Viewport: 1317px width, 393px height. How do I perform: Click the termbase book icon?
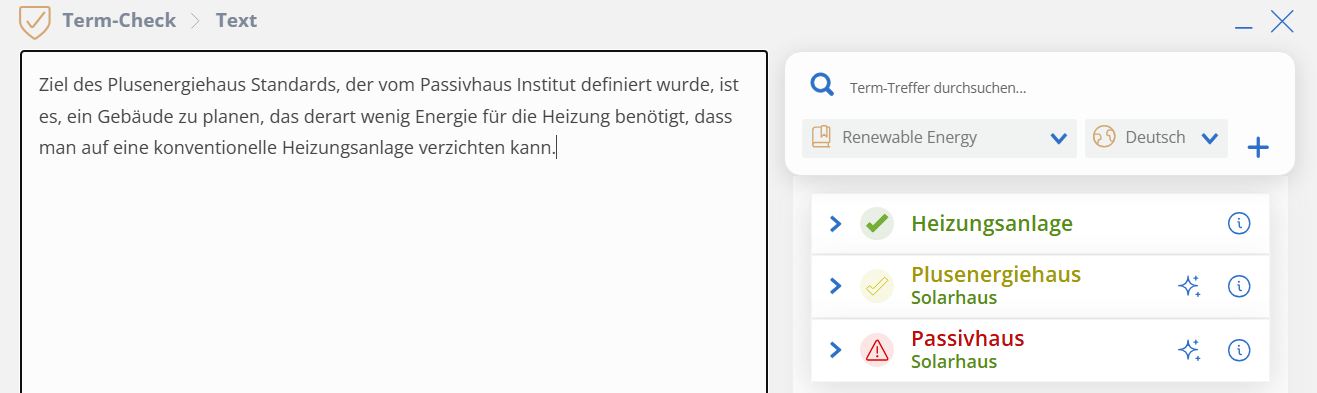(x=822, y=137)
